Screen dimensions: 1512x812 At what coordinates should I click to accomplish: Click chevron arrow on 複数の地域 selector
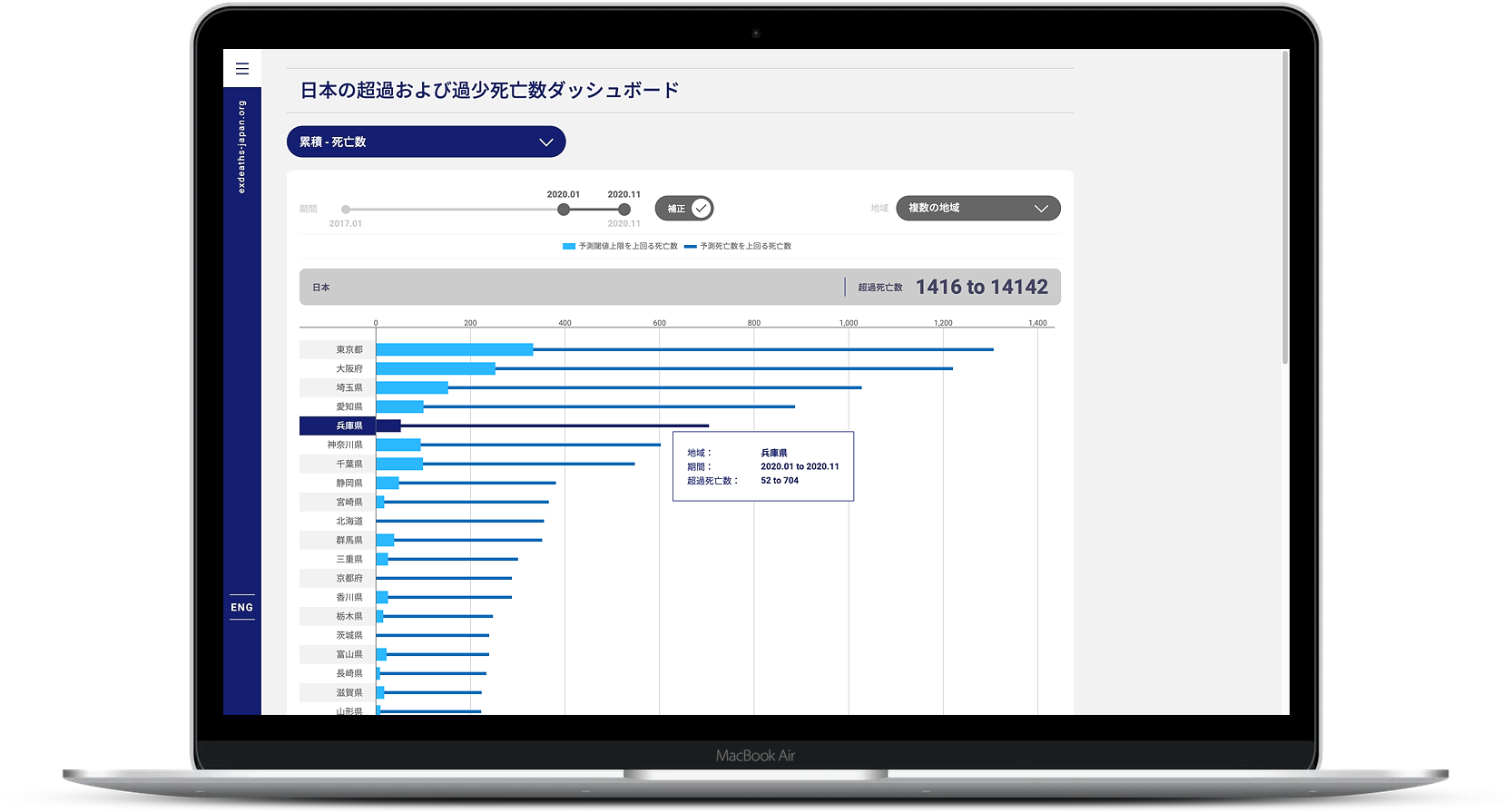click(x=1041, y=209)
